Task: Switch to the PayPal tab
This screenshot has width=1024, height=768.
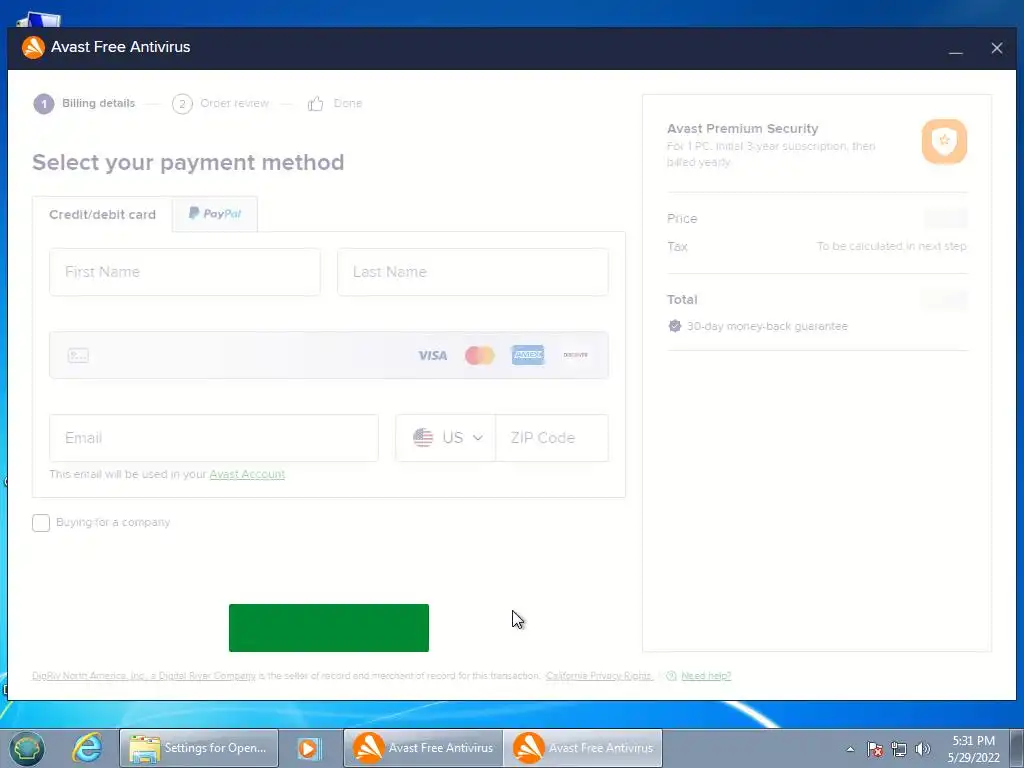Action: coord(215,214)
